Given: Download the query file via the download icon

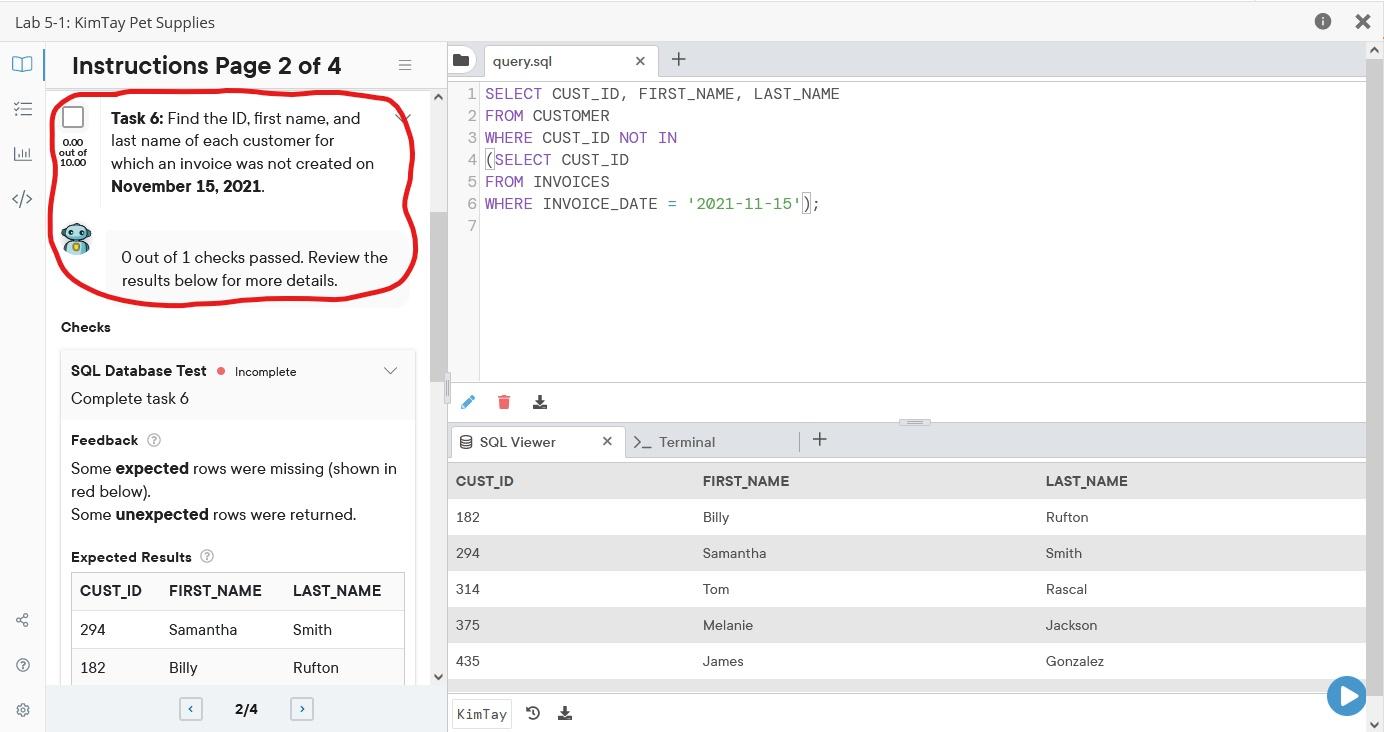Looking at the screenshot, I should click(540, 401).
